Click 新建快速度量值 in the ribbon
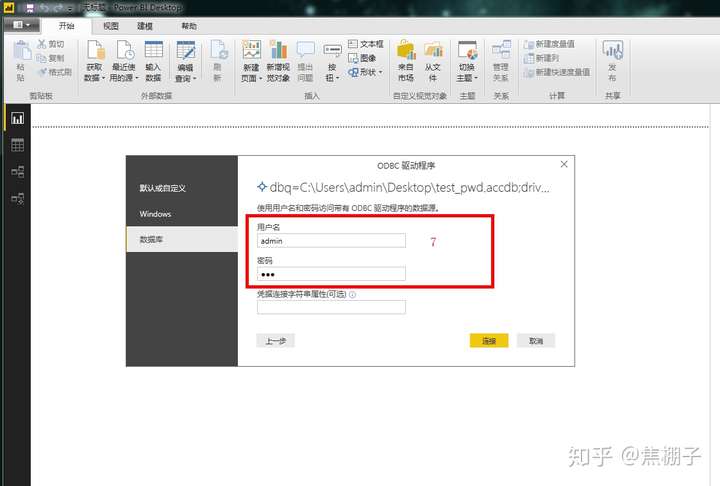Viewport: 720px width, 486px height. click(x=557, y=72)
